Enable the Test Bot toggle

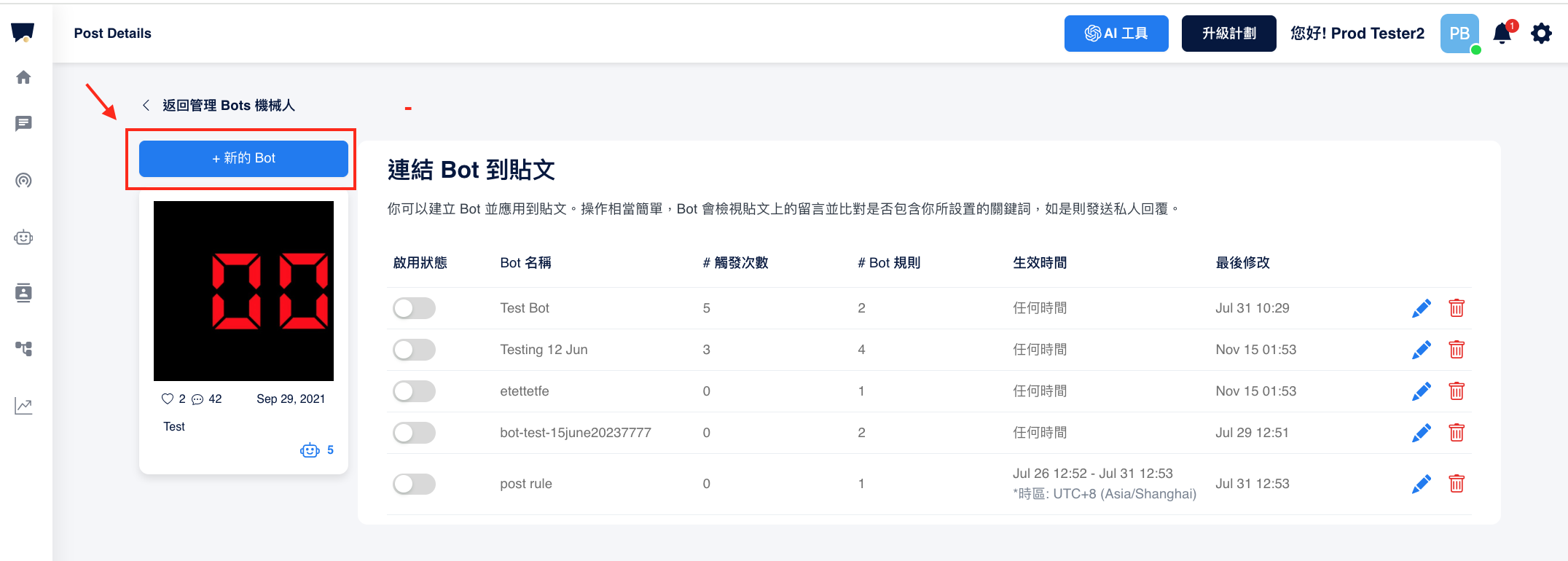[414, 308]
